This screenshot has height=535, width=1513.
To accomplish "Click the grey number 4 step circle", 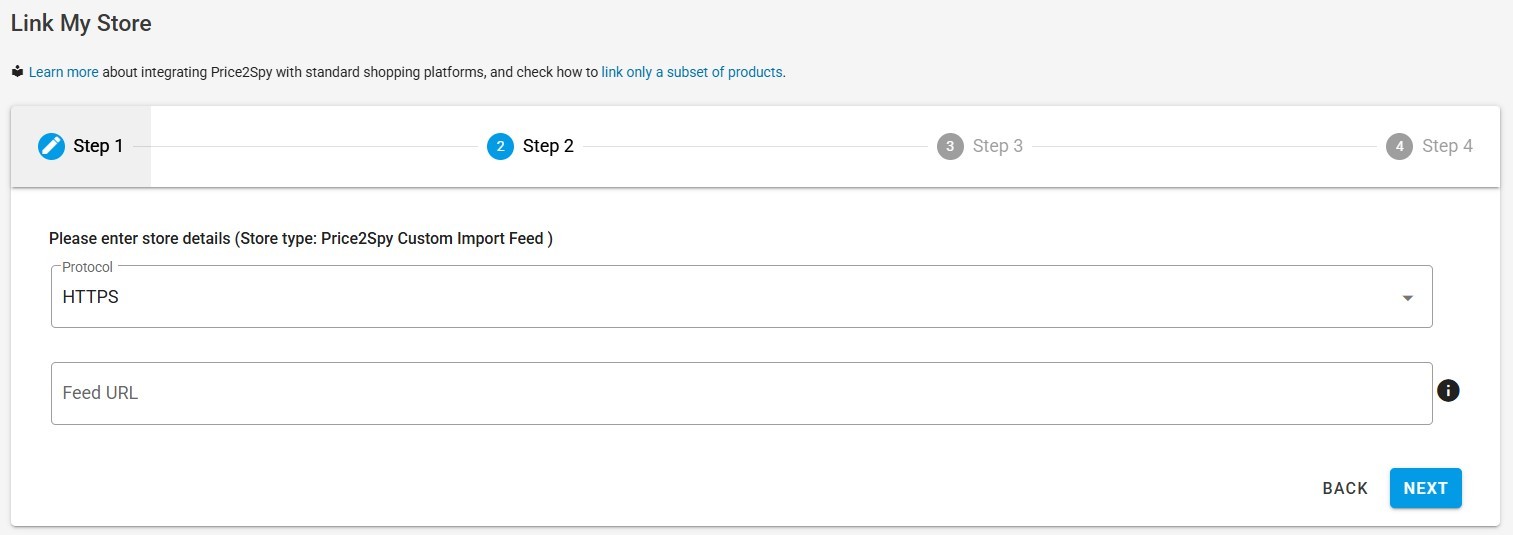I will 1399,146.
